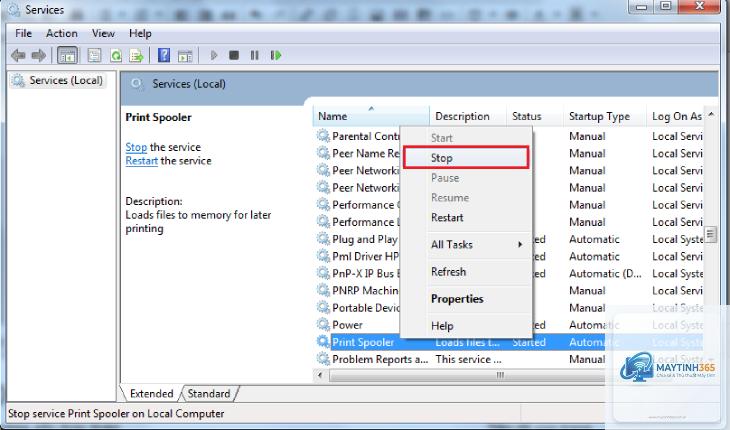Sort by the Log On As column header
This screenshot has width=730, height=430.
click(x=676, y=116)
